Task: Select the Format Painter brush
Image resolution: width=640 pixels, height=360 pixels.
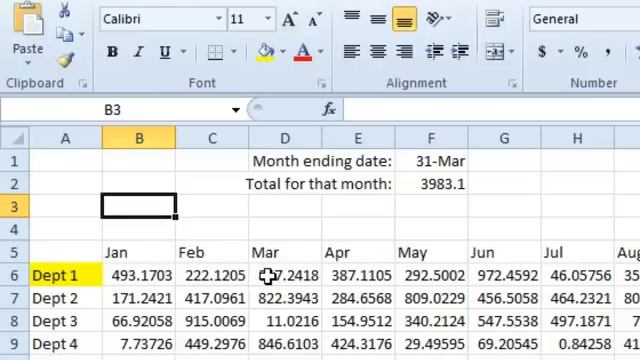Action: pyautogui.click(x=65, y=60)
